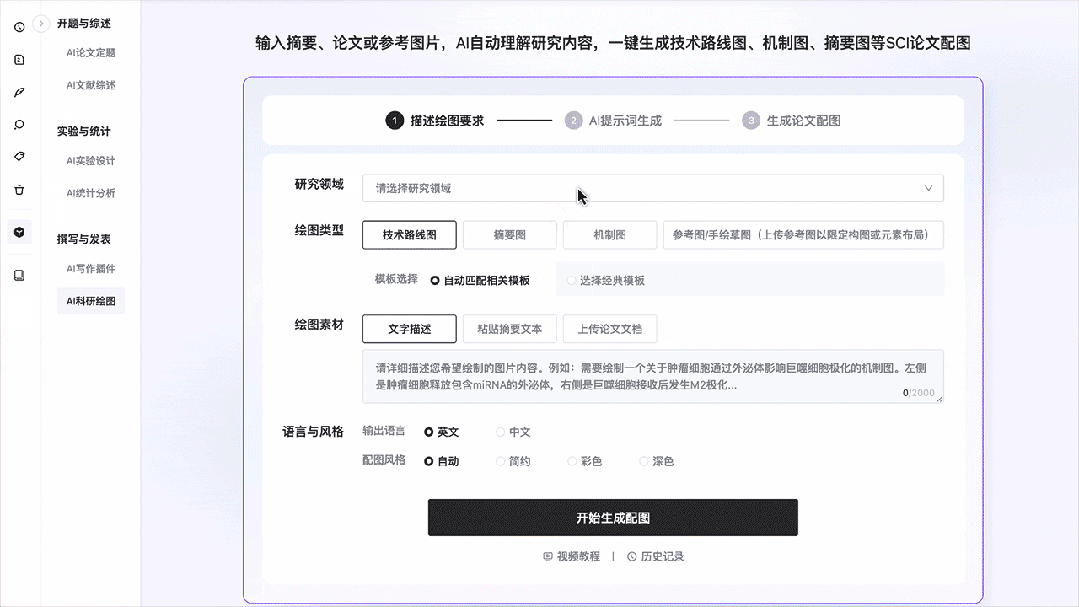Click the video tutorial icon beside 视频教程
The width and height of the screenshot is (1079, 607).
tap(548, 556)
